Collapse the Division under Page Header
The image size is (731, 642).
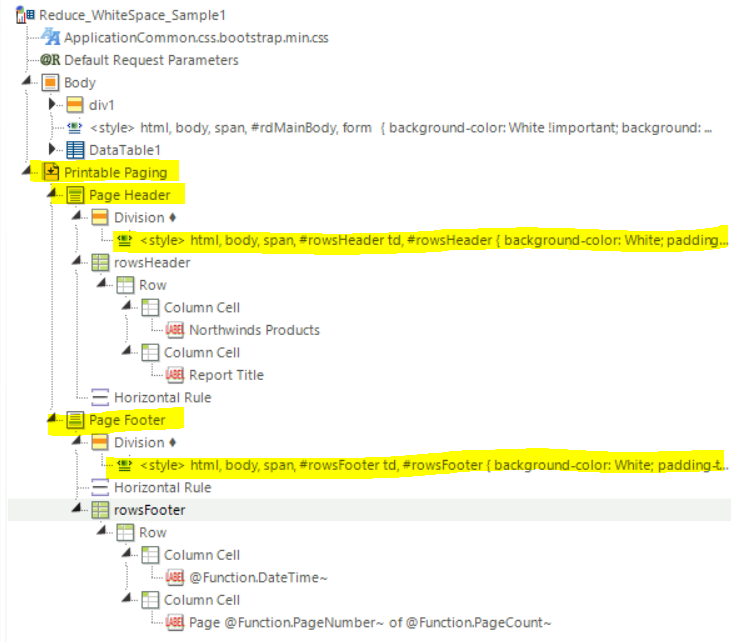[x=77, y=216]
